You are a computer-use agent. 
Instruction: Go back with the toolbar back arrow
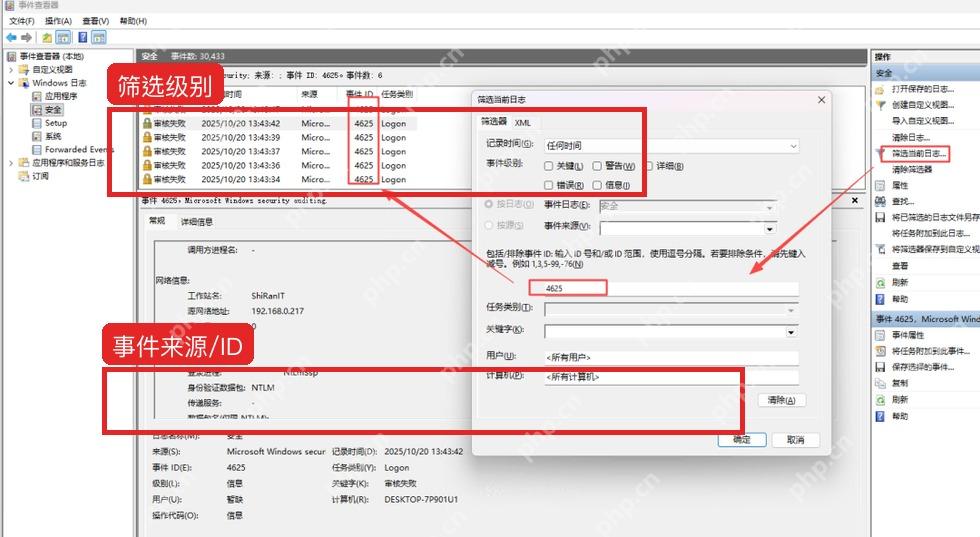11,38
